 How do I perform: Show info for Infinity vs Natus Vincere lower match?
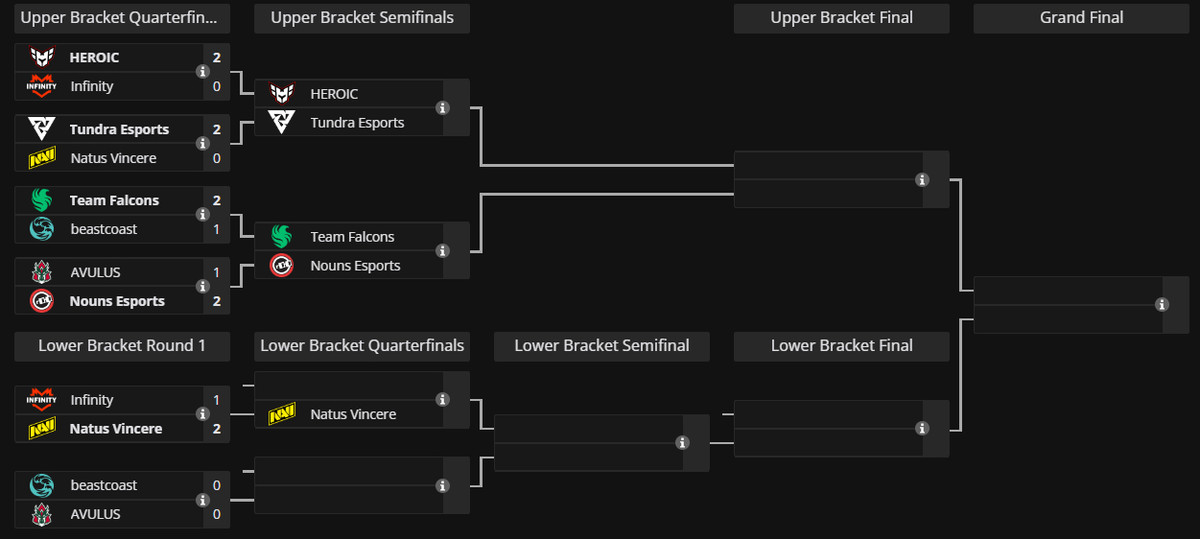(203, 414)
